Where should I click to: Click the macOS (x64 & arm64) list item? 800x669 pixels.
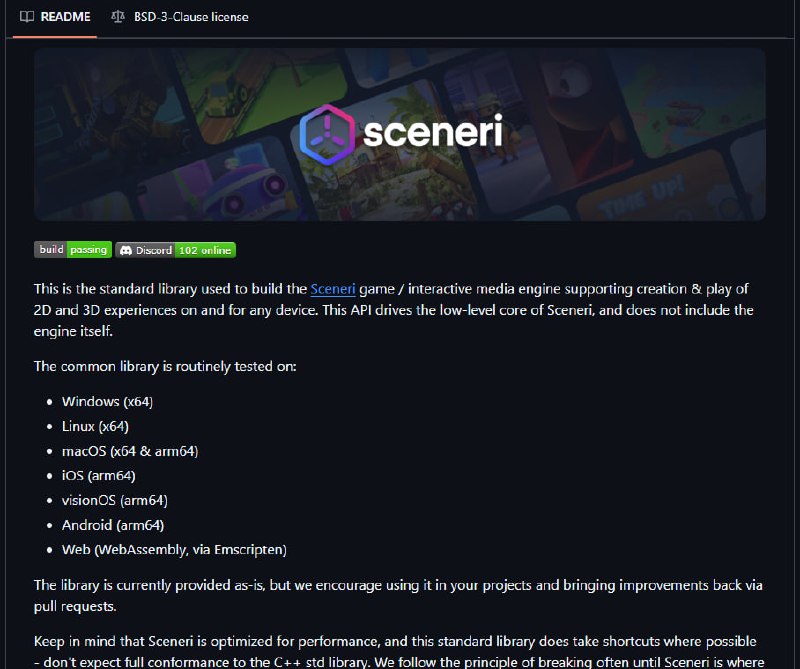tap(130, 451)
